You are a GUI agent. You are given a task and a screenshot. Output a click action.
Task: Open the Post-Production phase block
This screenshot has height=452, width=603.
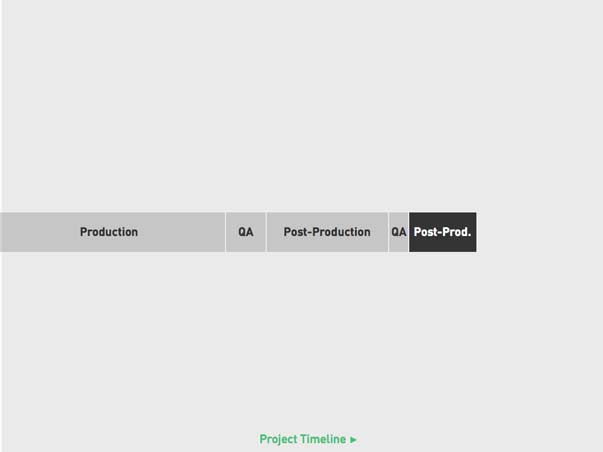tap(327, 232)
